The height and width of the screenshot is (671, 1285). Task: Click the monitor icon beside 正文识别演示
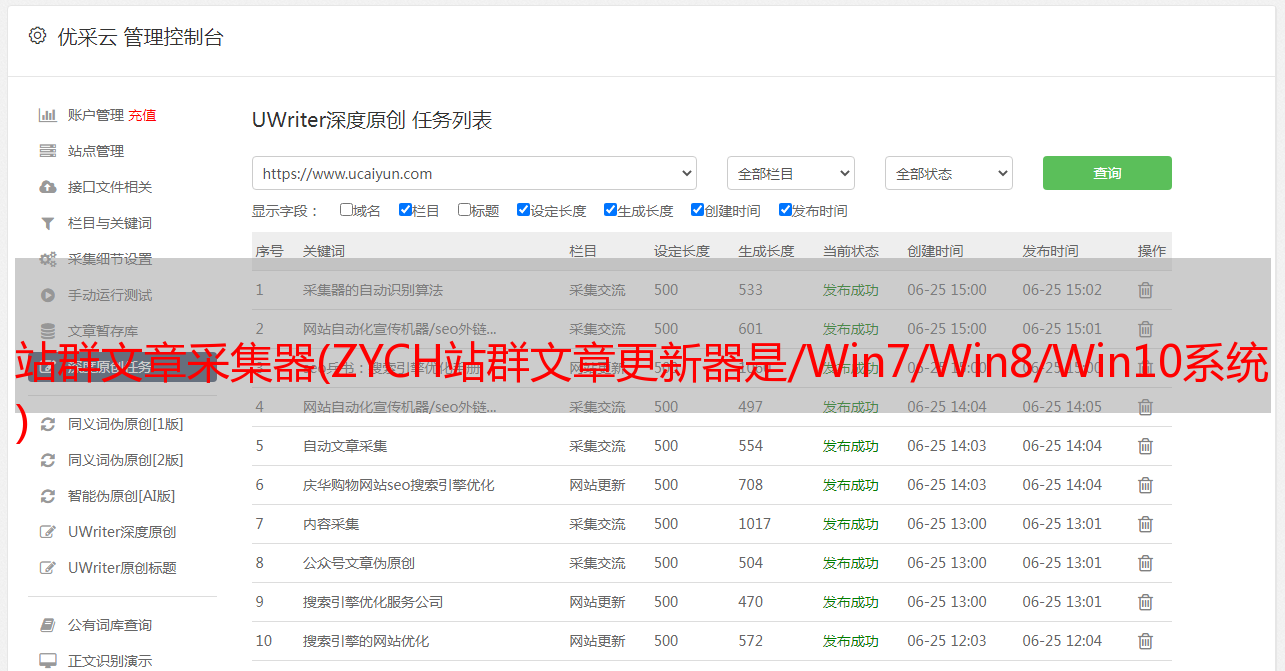click(x=47, y=661)
